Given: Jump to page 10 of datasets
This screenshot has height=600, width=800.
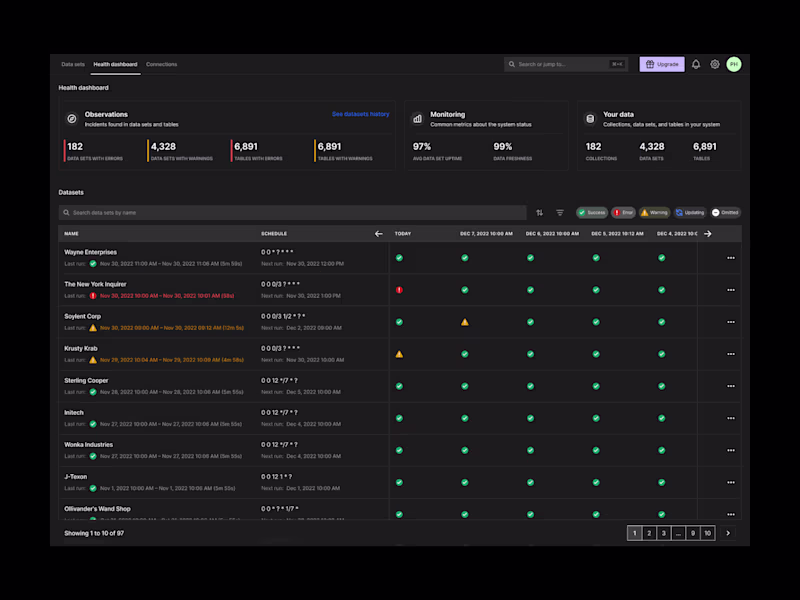Looking at the screenshot, I should [x=708, y=533].
